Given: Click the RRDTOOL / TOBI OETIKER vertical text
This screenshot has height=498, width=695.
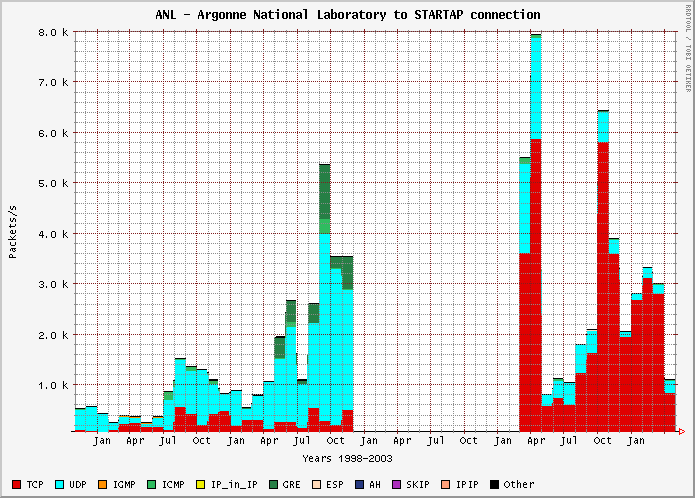Looking at the screenshot, I should pyautogui.click(x=688, y=48).
